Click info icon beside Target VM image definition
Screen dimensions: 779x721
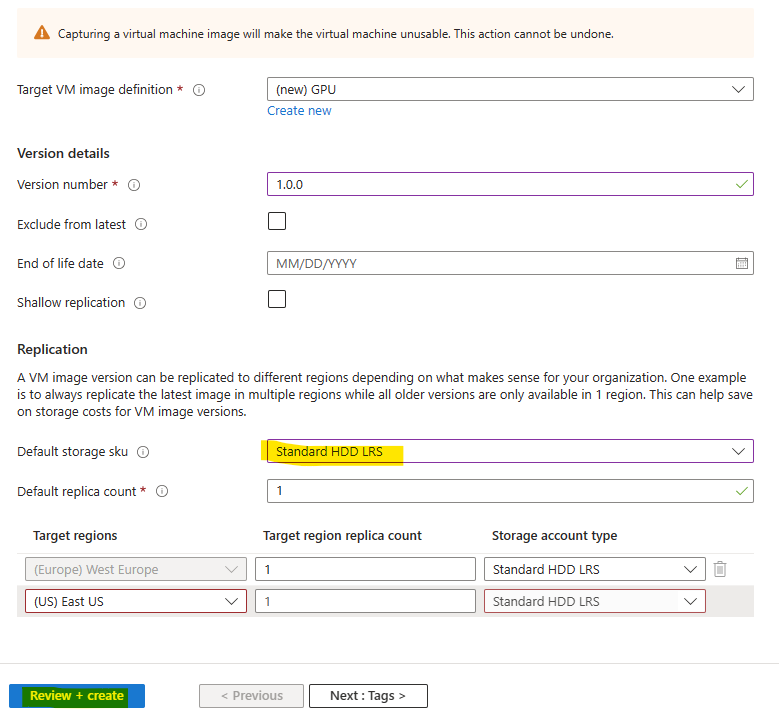click(199, 90)
